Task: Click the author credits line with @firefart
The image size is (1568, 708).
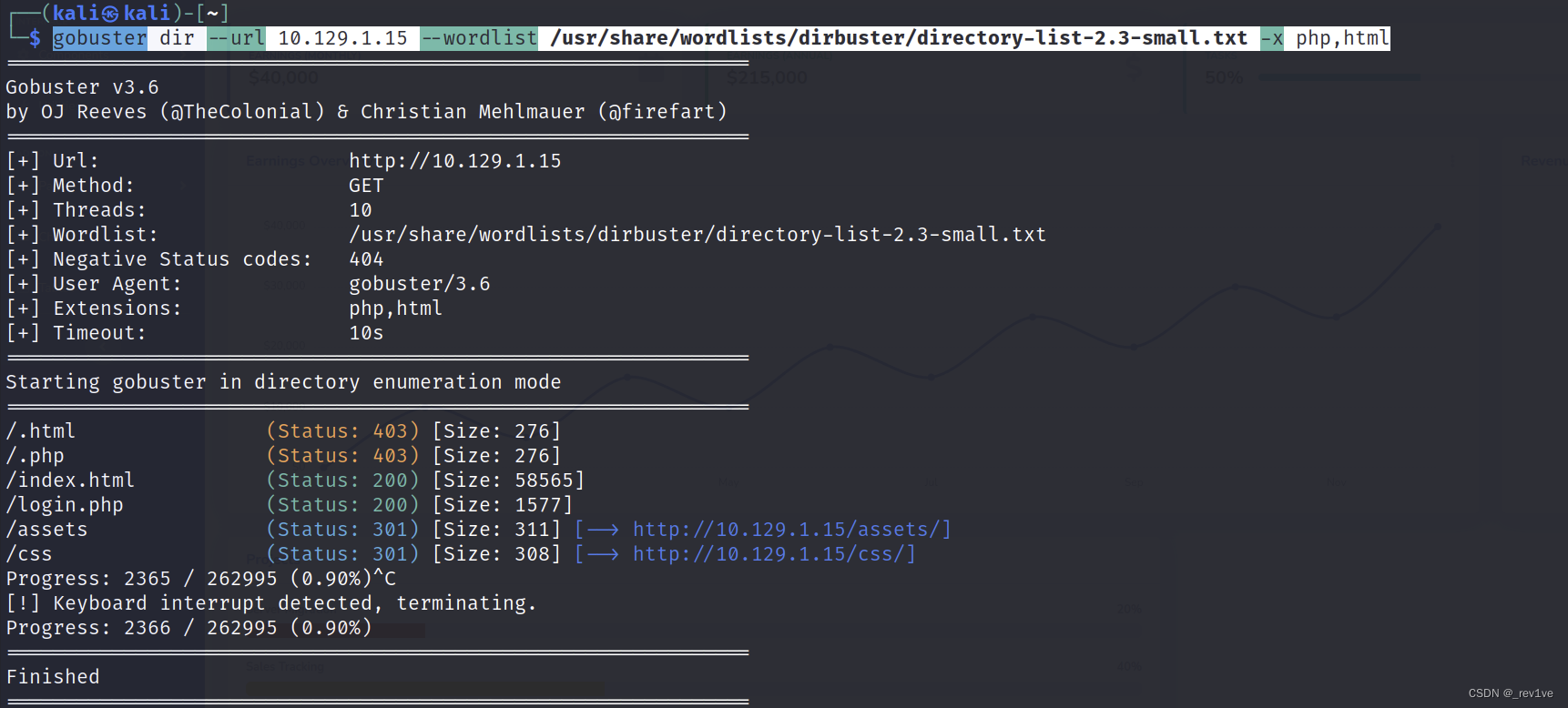Action: (366, 112)
